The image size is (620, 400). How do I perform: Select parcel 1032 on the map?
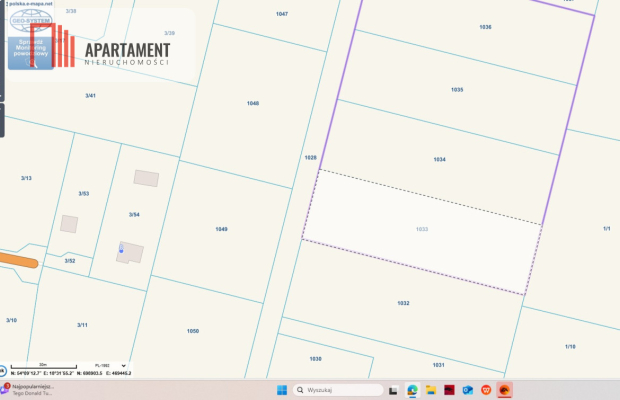pos(403,302)
